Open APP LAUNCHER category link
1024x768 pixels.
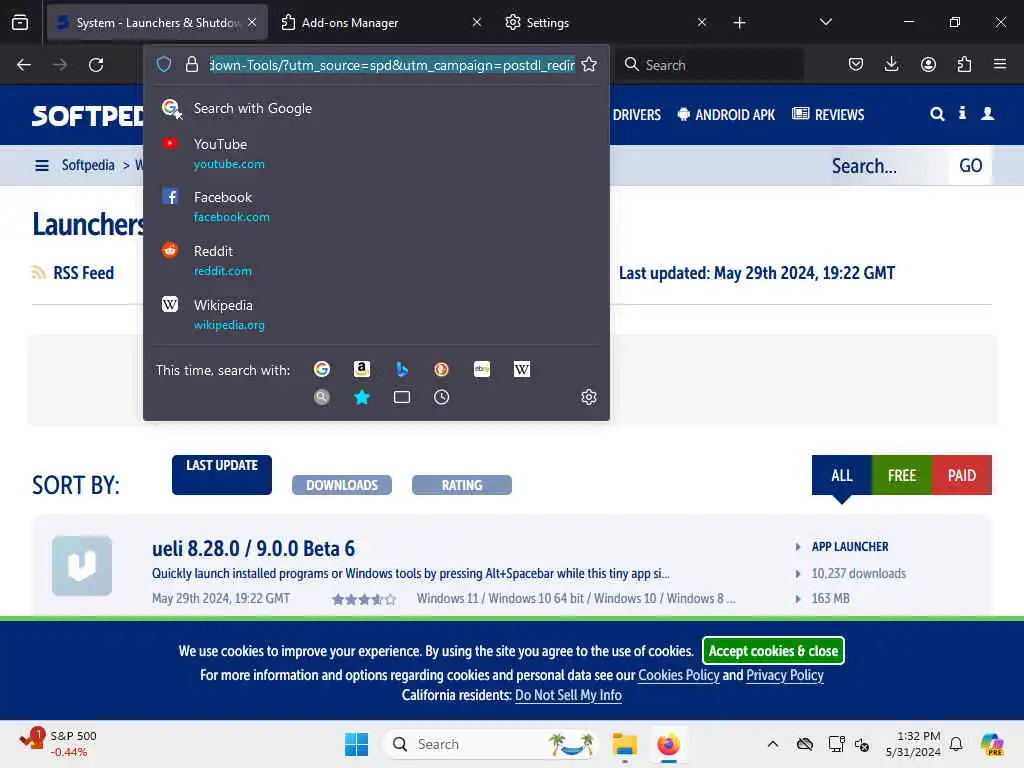pos(850,547)
